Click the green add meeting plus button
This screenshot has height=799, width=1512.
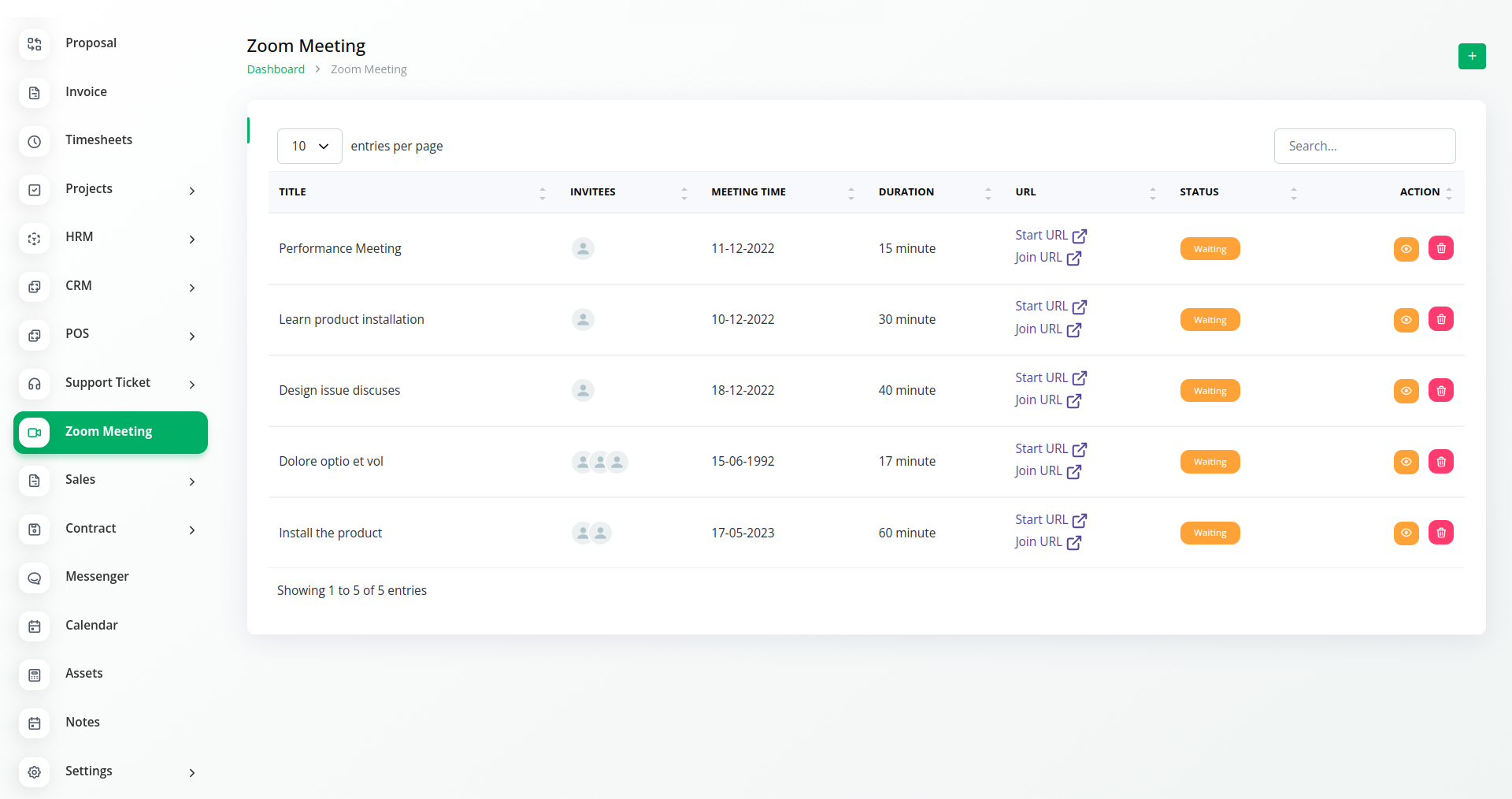[x=1471, y=56]
